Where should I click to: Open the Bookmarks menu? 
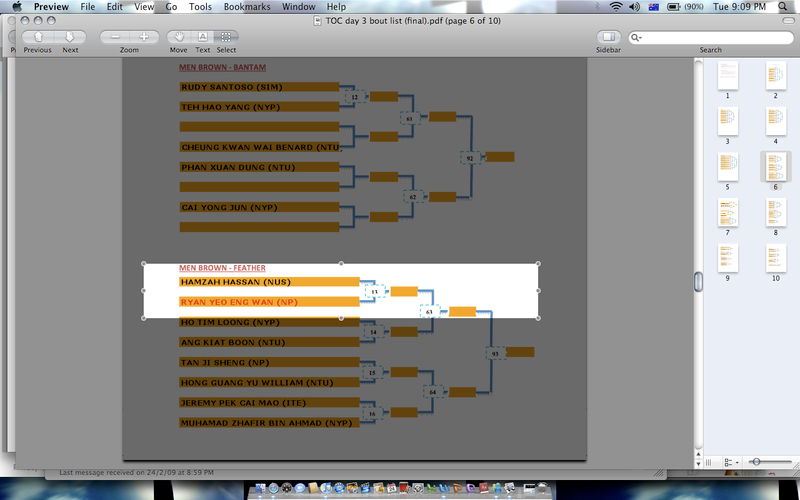(x=246, y=6)
